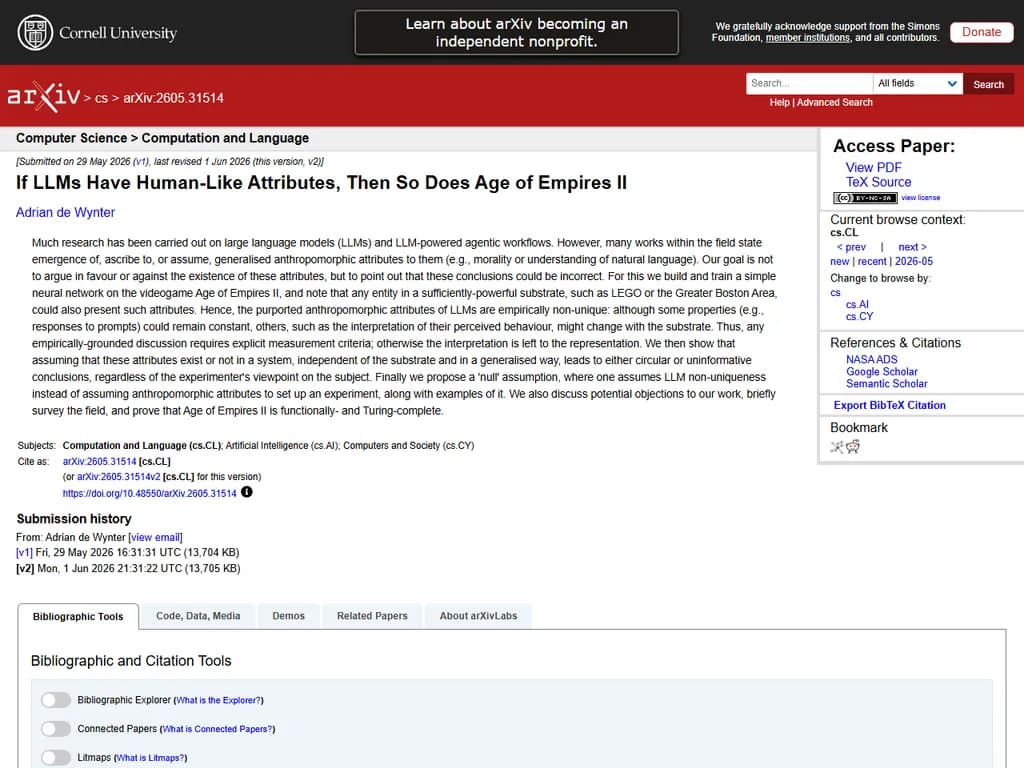Click the arXiv independent nonprofit banner

pyautogui.click(x=517, y=33)
